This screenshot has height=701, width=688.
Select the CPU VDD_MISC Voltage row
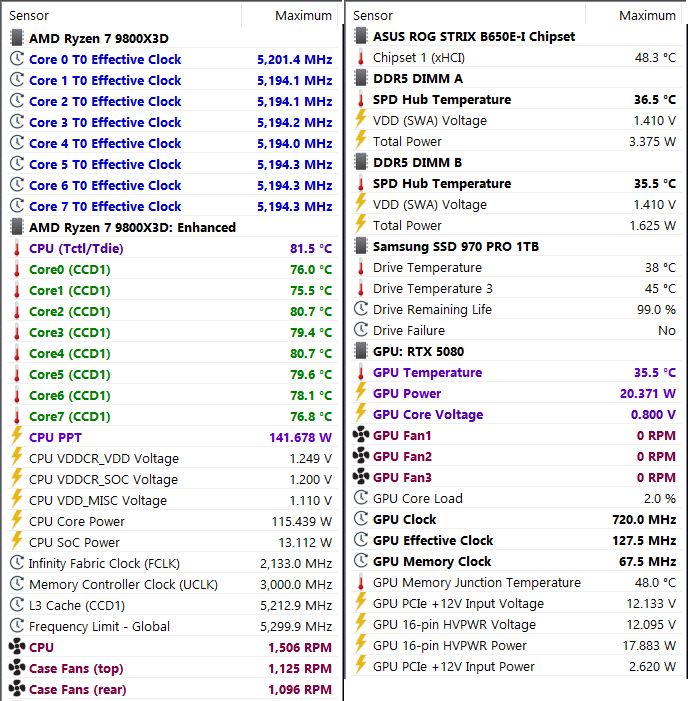[173, 501]
